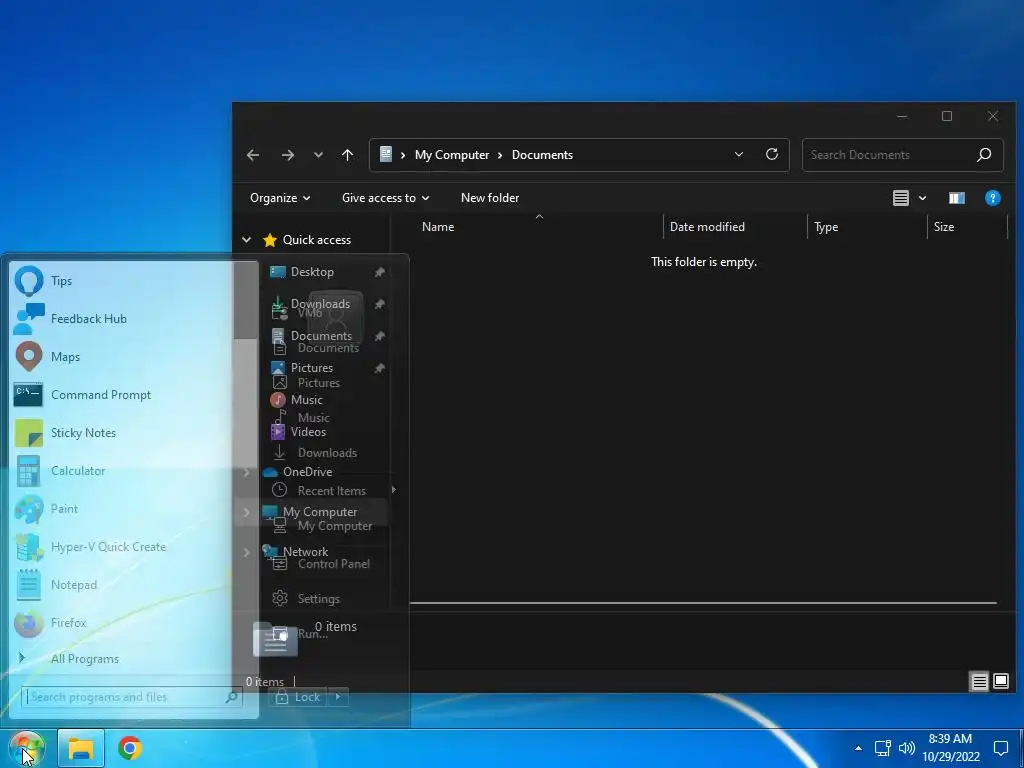This screenshot has height=768, width=1024.
Task: Click the Start orb on the taskbar
Action: click(x=26, y=748)
